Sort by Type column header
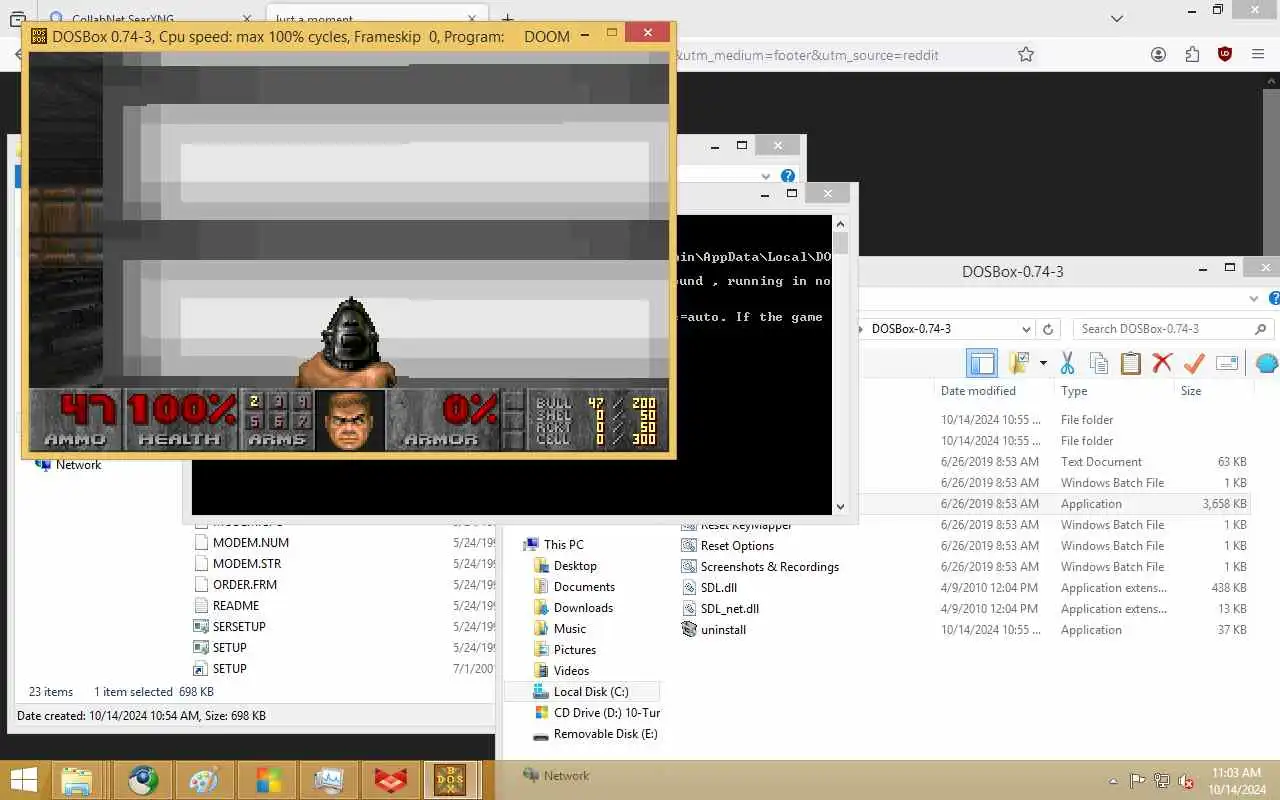This screenshot has width=1280, height=800. [x=1074, y=391]
